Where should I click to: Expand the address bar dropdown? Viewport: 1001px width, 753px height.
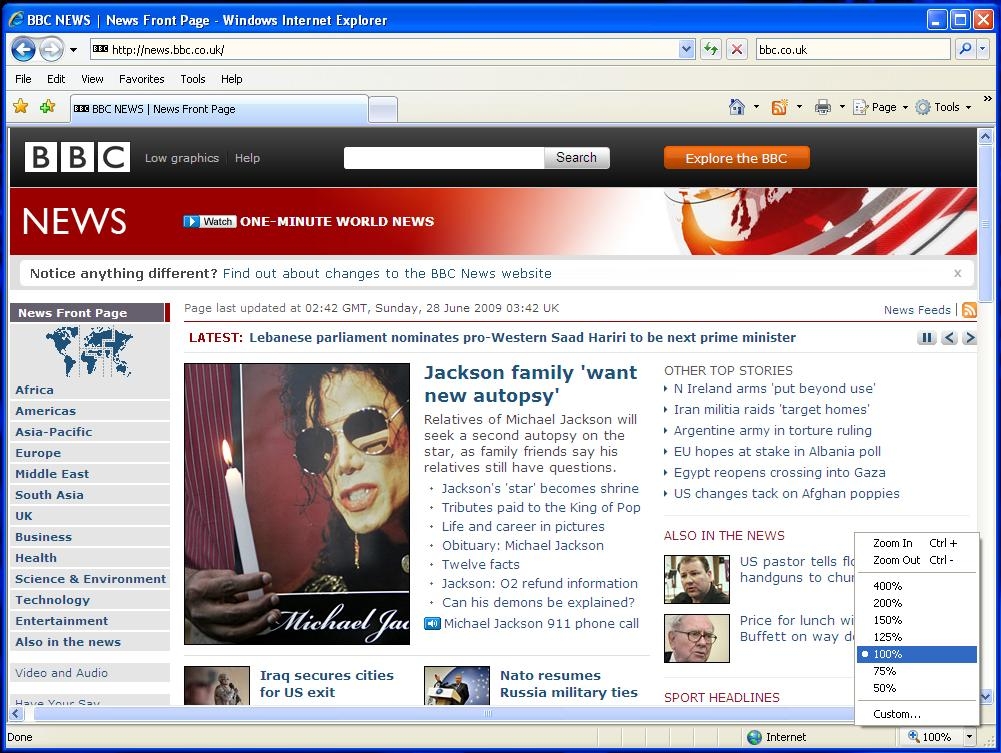click(x=686, y=49)
